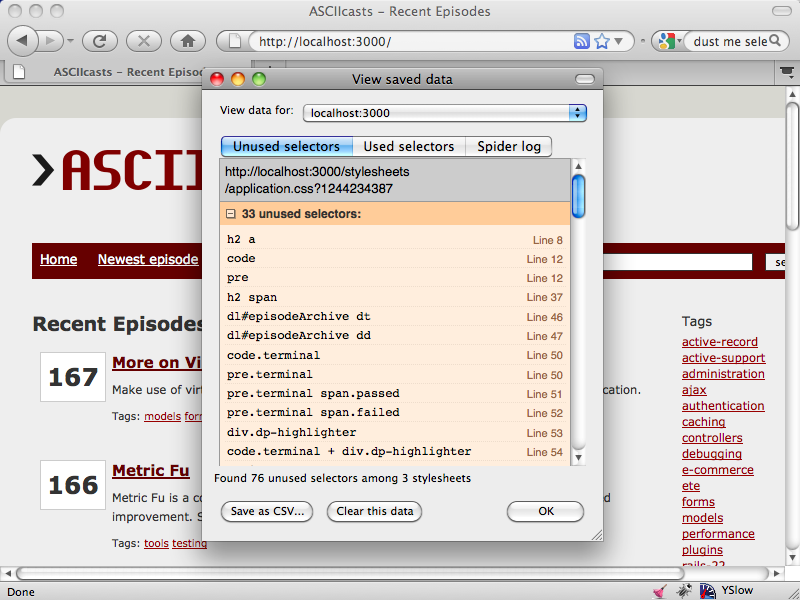Select the 'pre.terminal span.passed' selector row
800x600 pixels.
tap(395, 393)
